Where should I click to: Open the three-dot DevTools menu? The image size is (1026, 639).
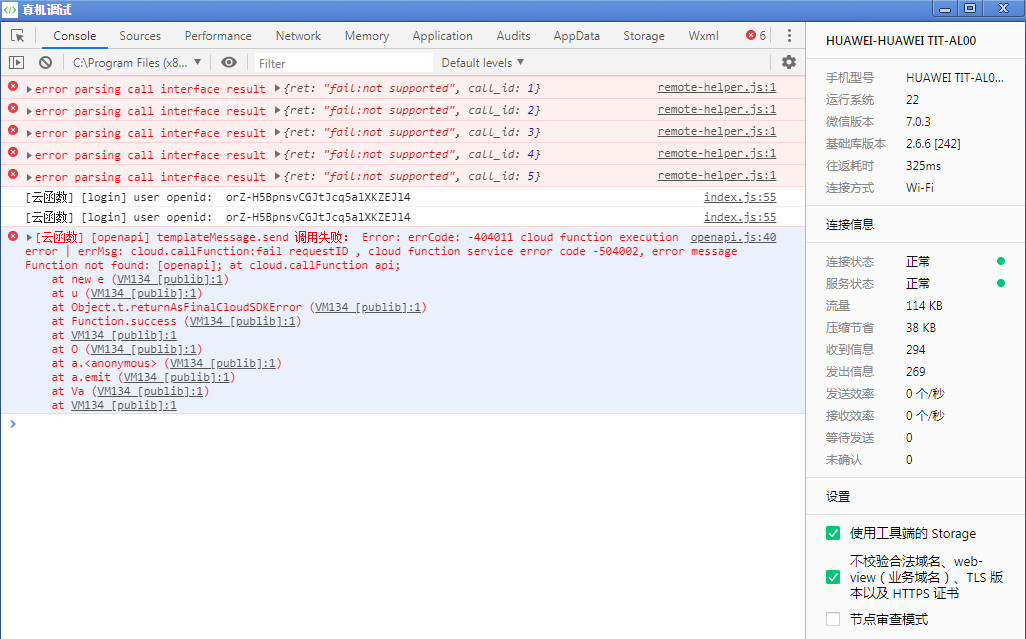789,36
